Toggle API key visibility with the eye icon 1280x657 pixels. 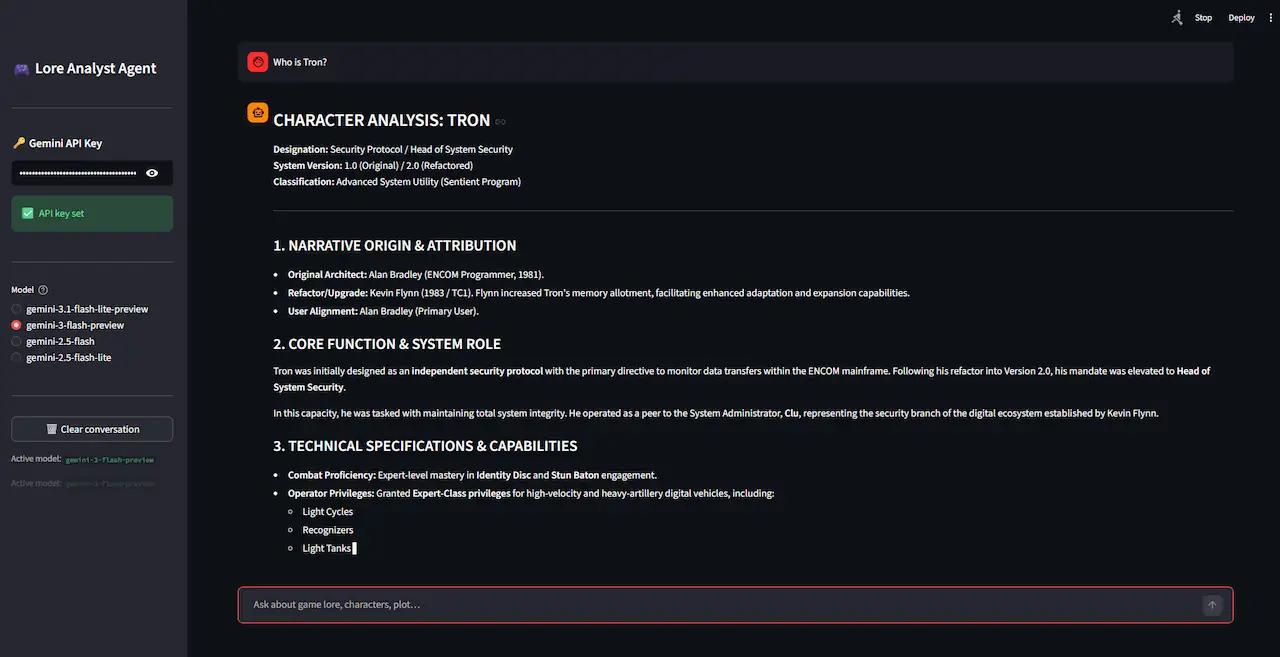(x=152, y=172)
